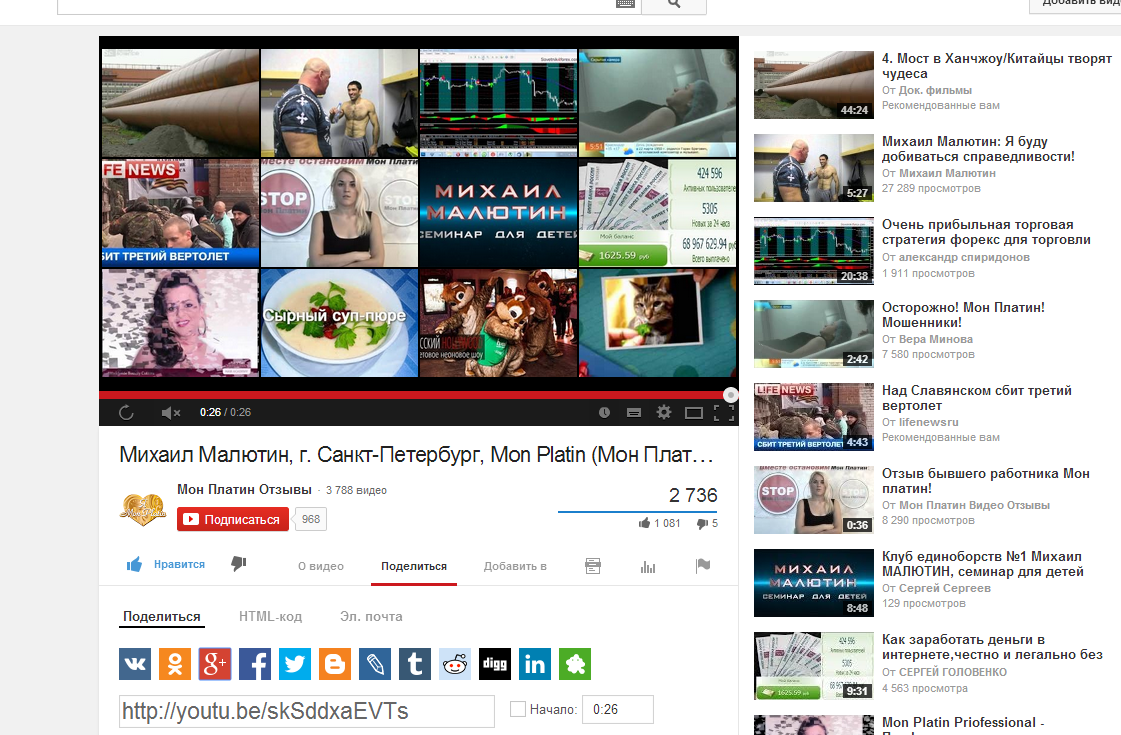Viewport: 1121px width, 735px height.
Task: Click the Mon Platin channel avatar
Action: pyautogui.click(x=142, y=509)
